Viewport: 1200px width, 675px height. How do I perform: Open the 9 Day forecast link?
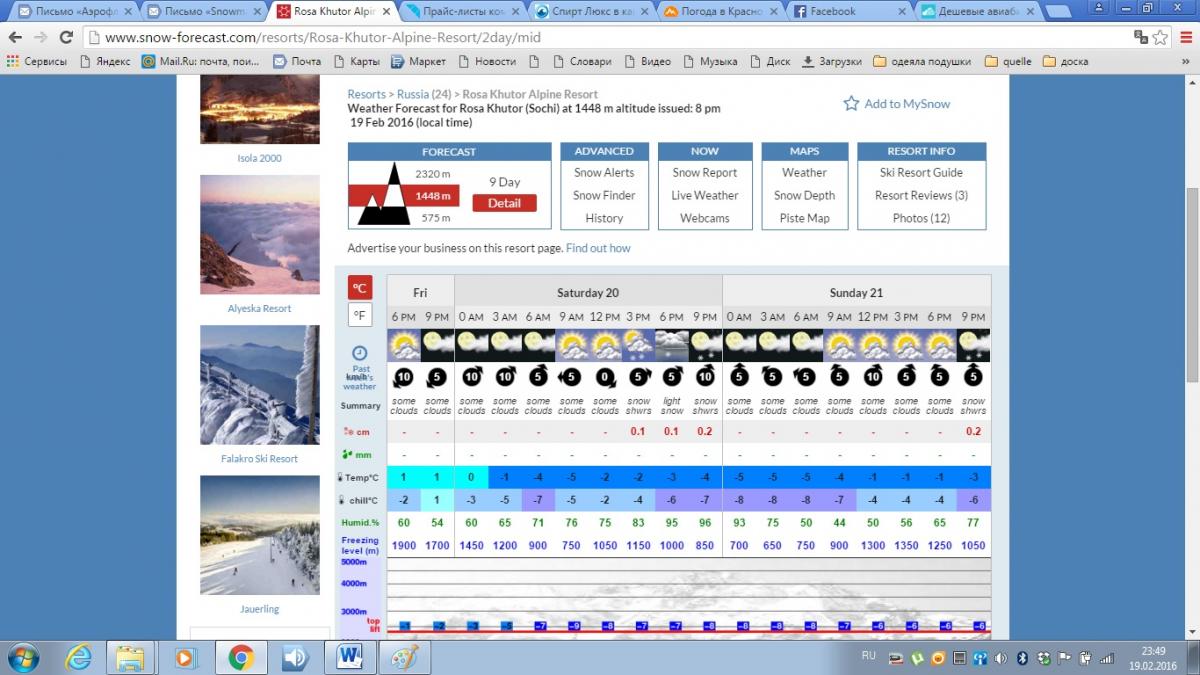point(504,182)
